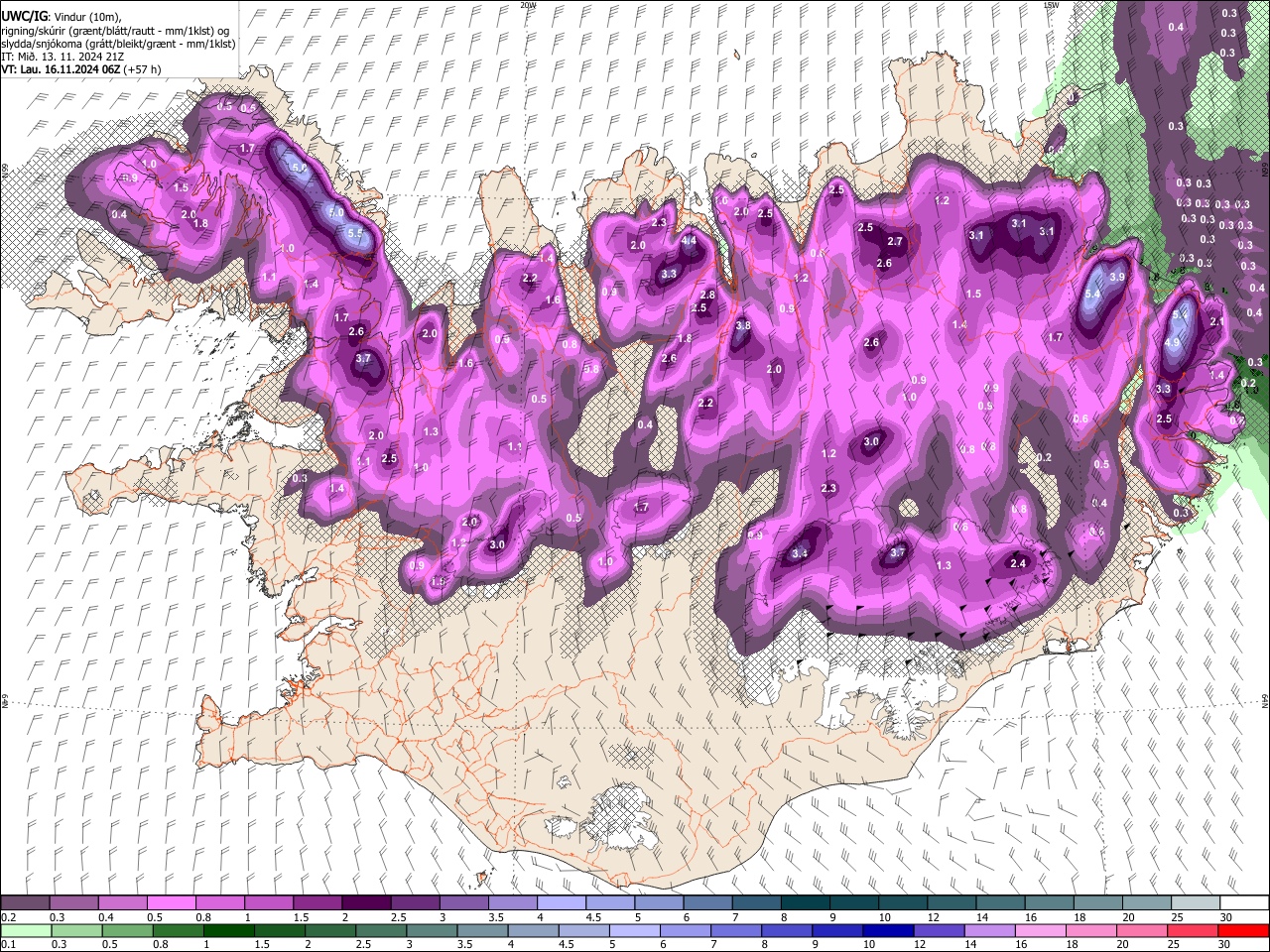
Task: Click the '0.2' label under the snow legend row
Action: (x=8, y=917)
